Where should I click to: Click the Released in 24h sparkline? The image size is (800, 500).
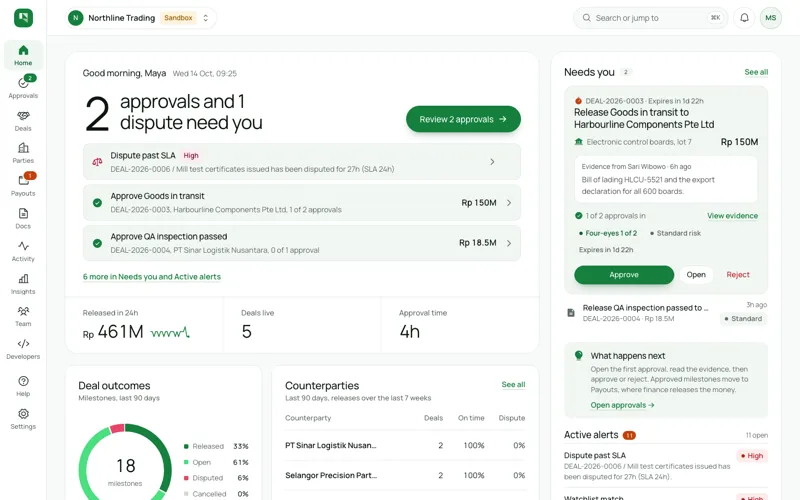[170, 333]
